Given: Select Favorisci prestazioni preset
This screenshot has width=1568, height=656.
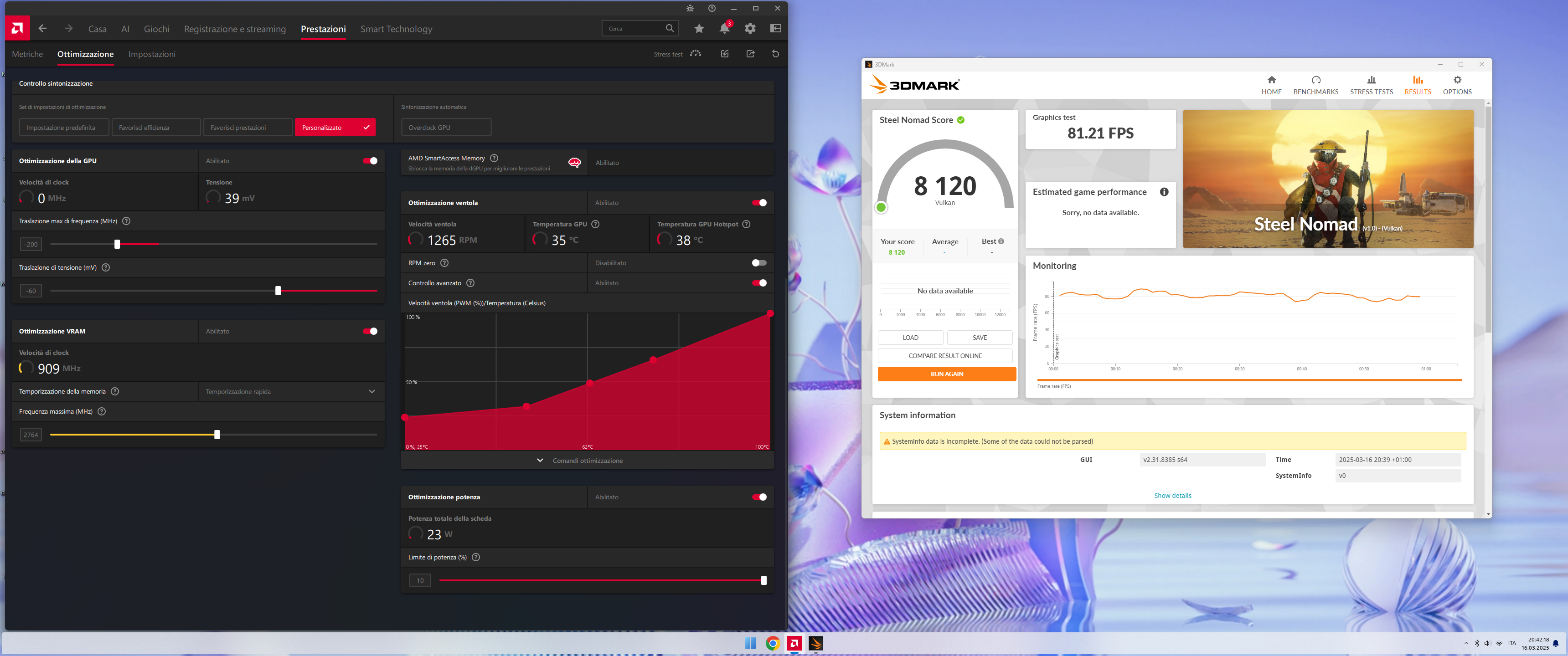Looking at the screenshot, I should (247, 127).
